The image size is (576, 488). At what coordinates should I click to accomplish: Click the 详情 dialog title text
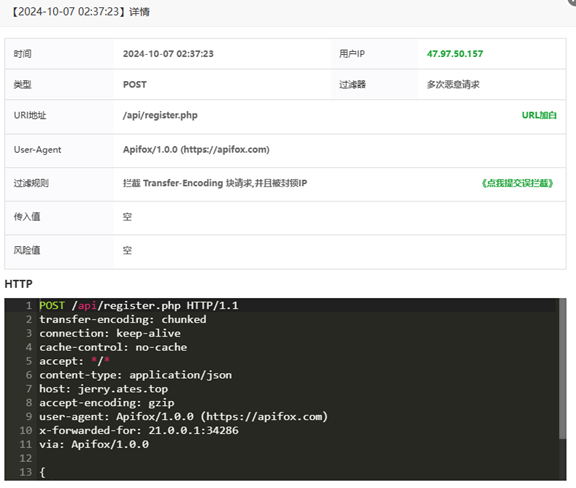pyautogui.click(x=140, y=12)
